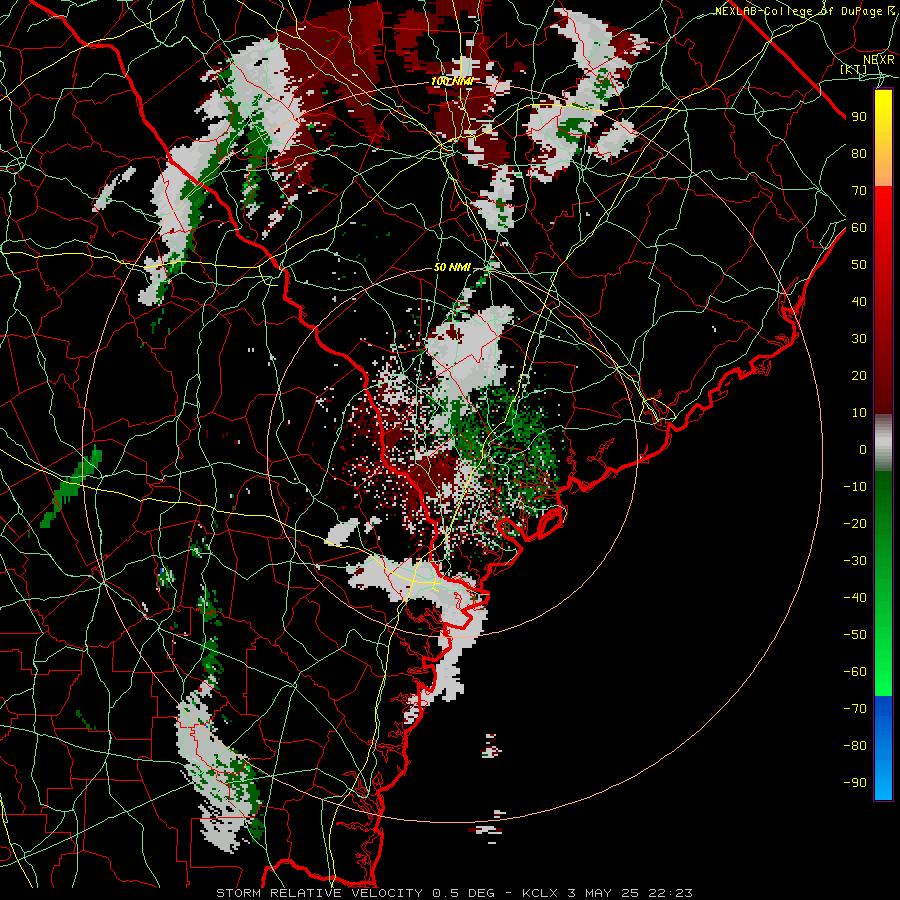
Task: Select the -90 value on velocity scale
Action: 855,783
